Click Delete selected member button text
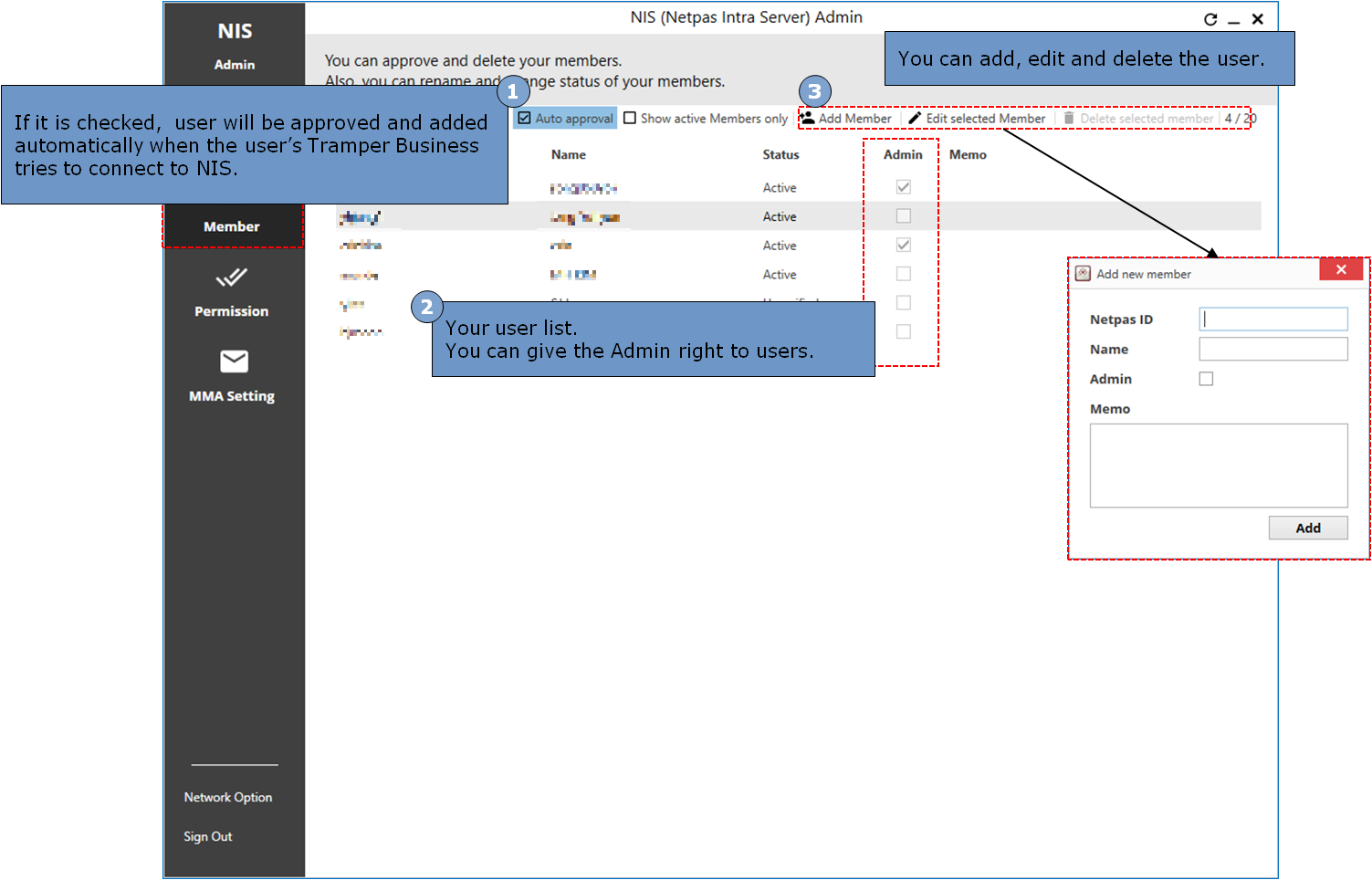The height and width of the screenshot is (880, 1372). coord(1147,119)
